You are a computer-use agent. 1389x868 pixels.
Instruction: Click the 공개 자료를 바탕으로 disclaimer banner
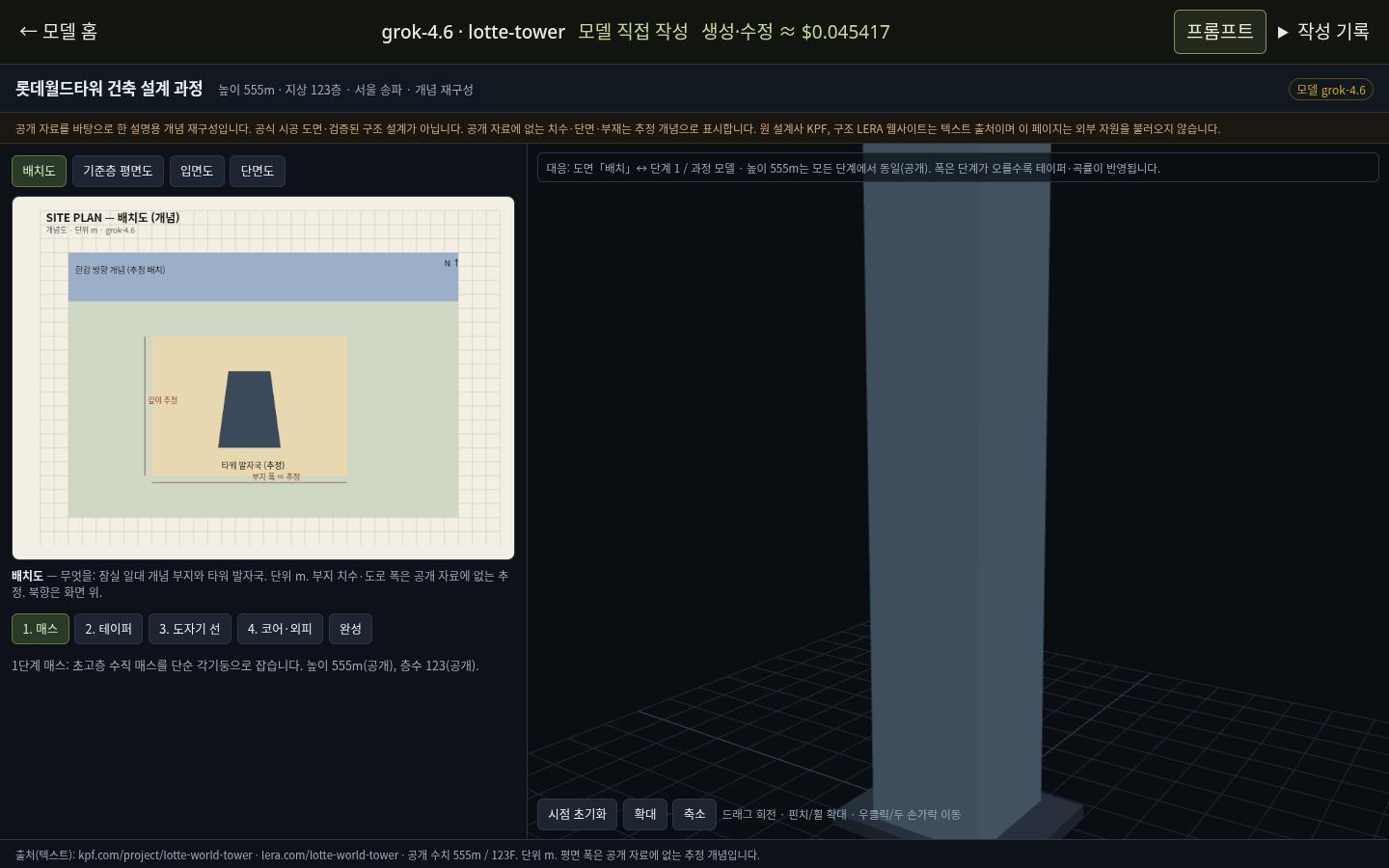tap(617, 128)
